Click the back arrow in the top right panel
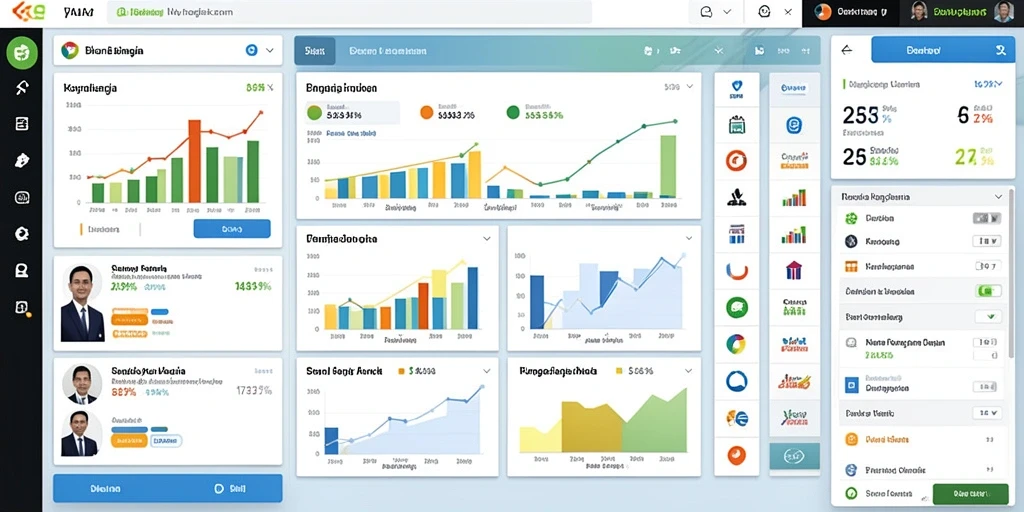Viewport: 1024px width, 512px height. 847,50
